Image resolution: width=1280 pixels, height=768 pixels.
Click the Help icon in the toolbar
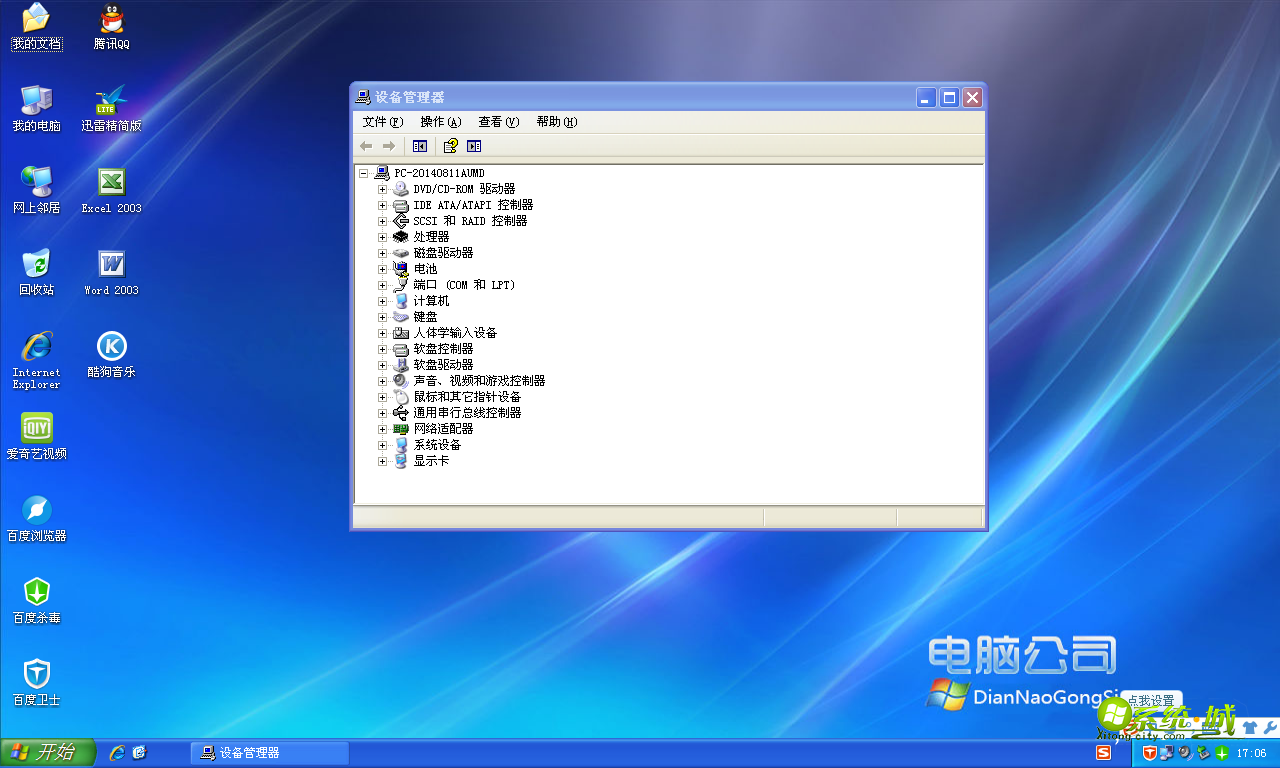click(x=448, y=146)
